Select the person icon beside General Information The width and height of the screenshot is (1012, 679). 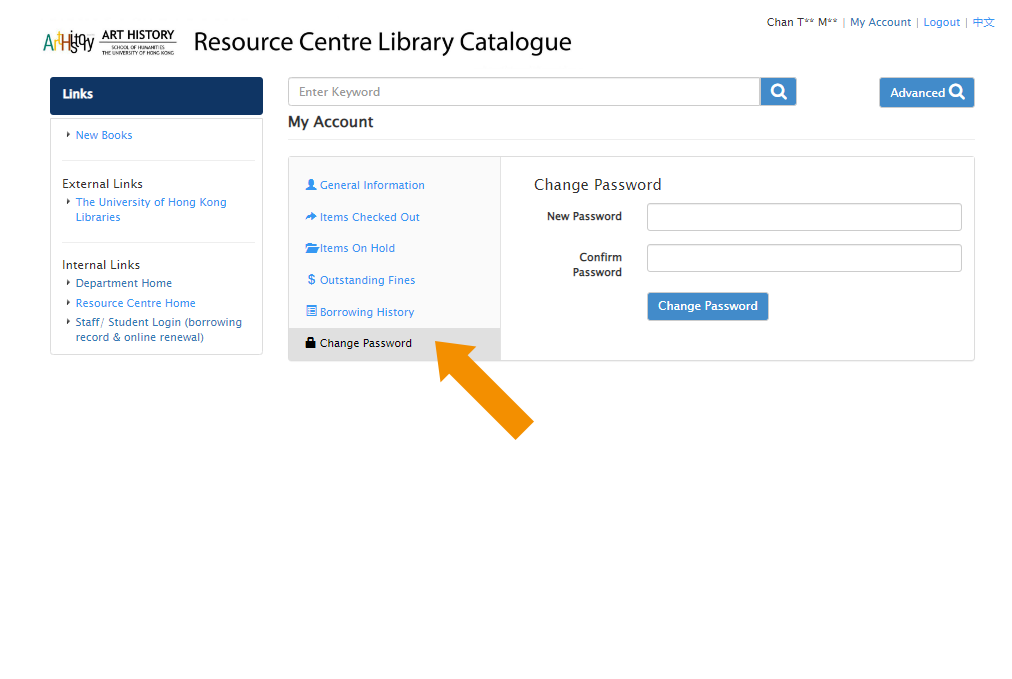coord(311,184)
